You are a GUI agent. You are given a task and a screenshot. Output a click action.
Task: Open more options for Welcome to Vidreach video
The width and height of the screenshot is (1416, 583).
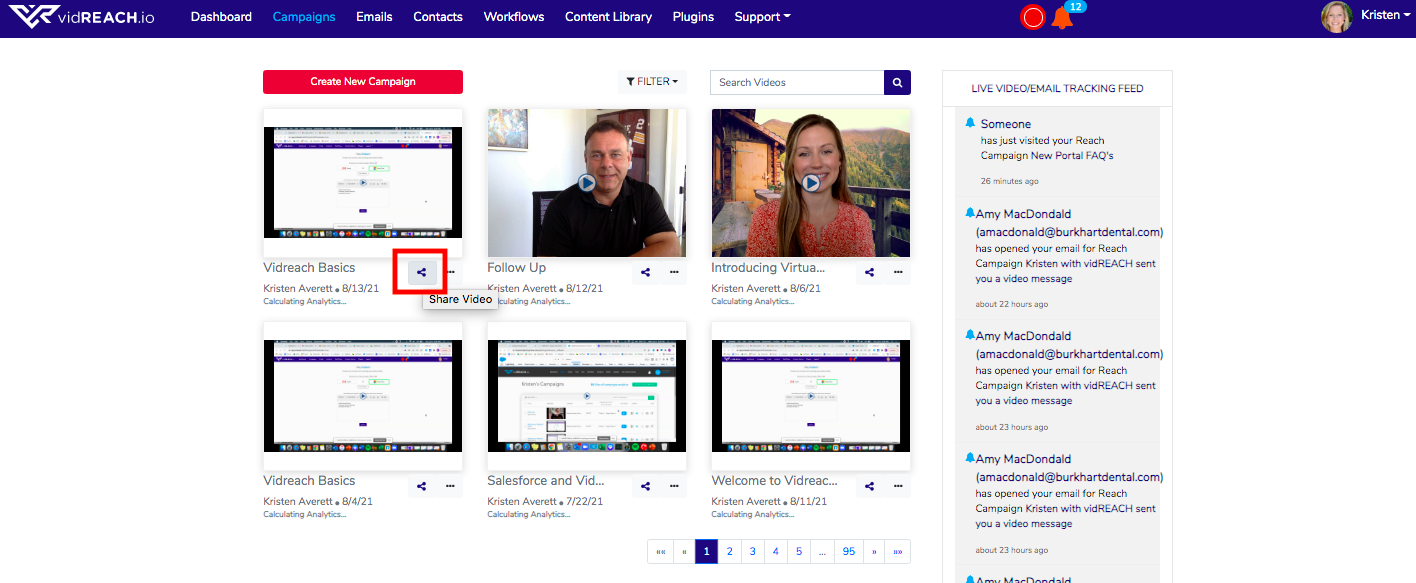pyautogui.click(x=898, y=486)
